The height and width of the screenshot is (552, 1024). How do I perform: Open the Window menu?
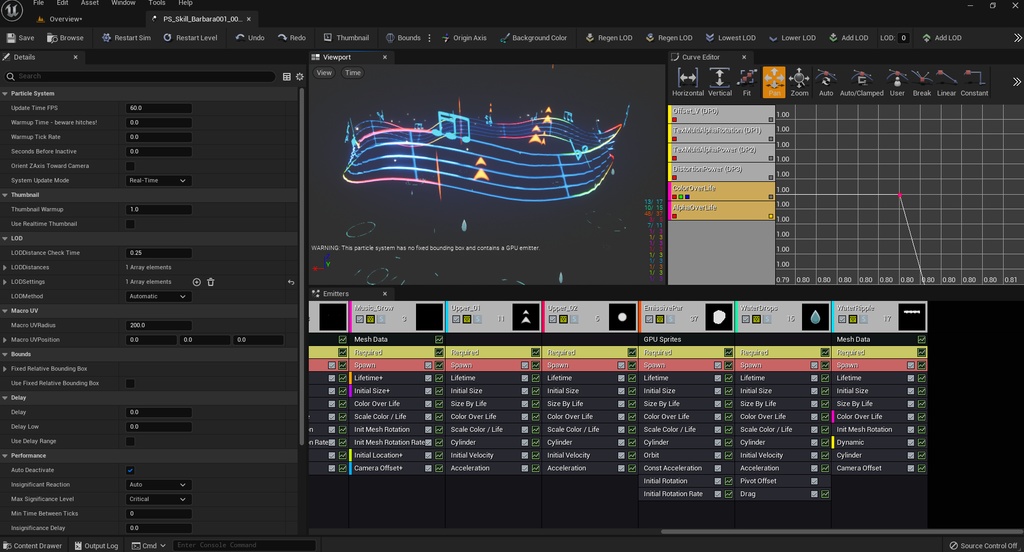(123, 3)
